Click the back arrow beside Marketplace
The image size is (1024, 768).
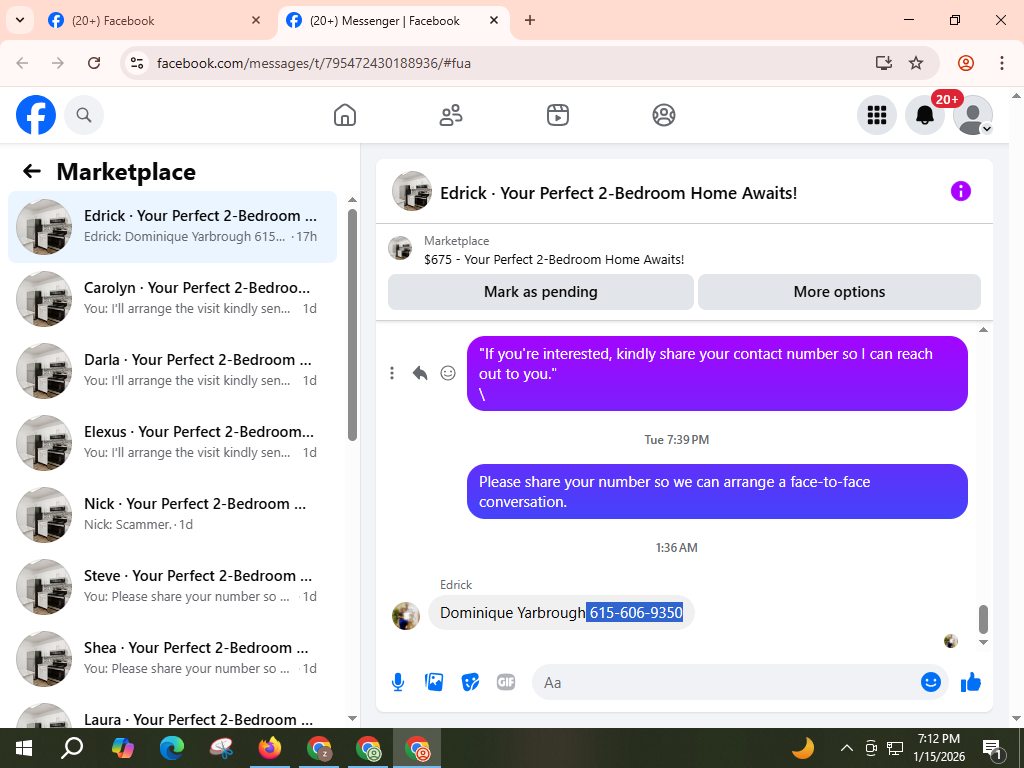click(x=32, y=171)
